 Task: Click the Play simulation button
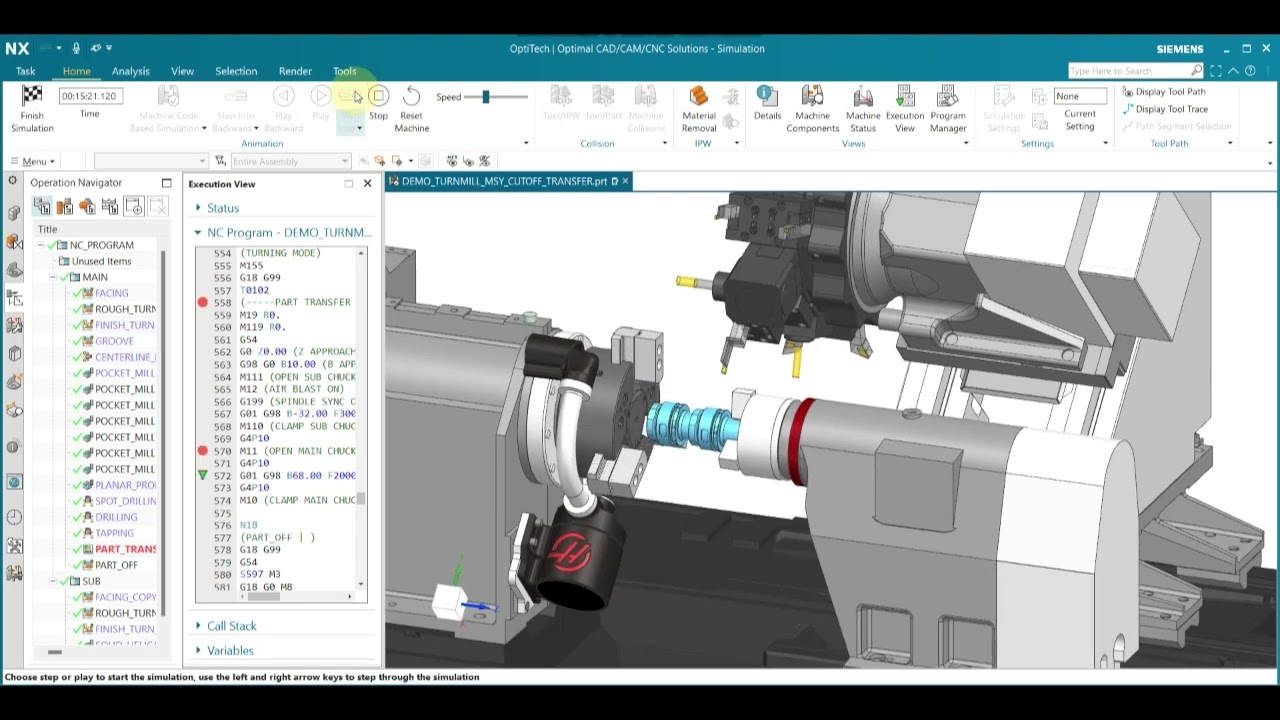click(320, 96)
